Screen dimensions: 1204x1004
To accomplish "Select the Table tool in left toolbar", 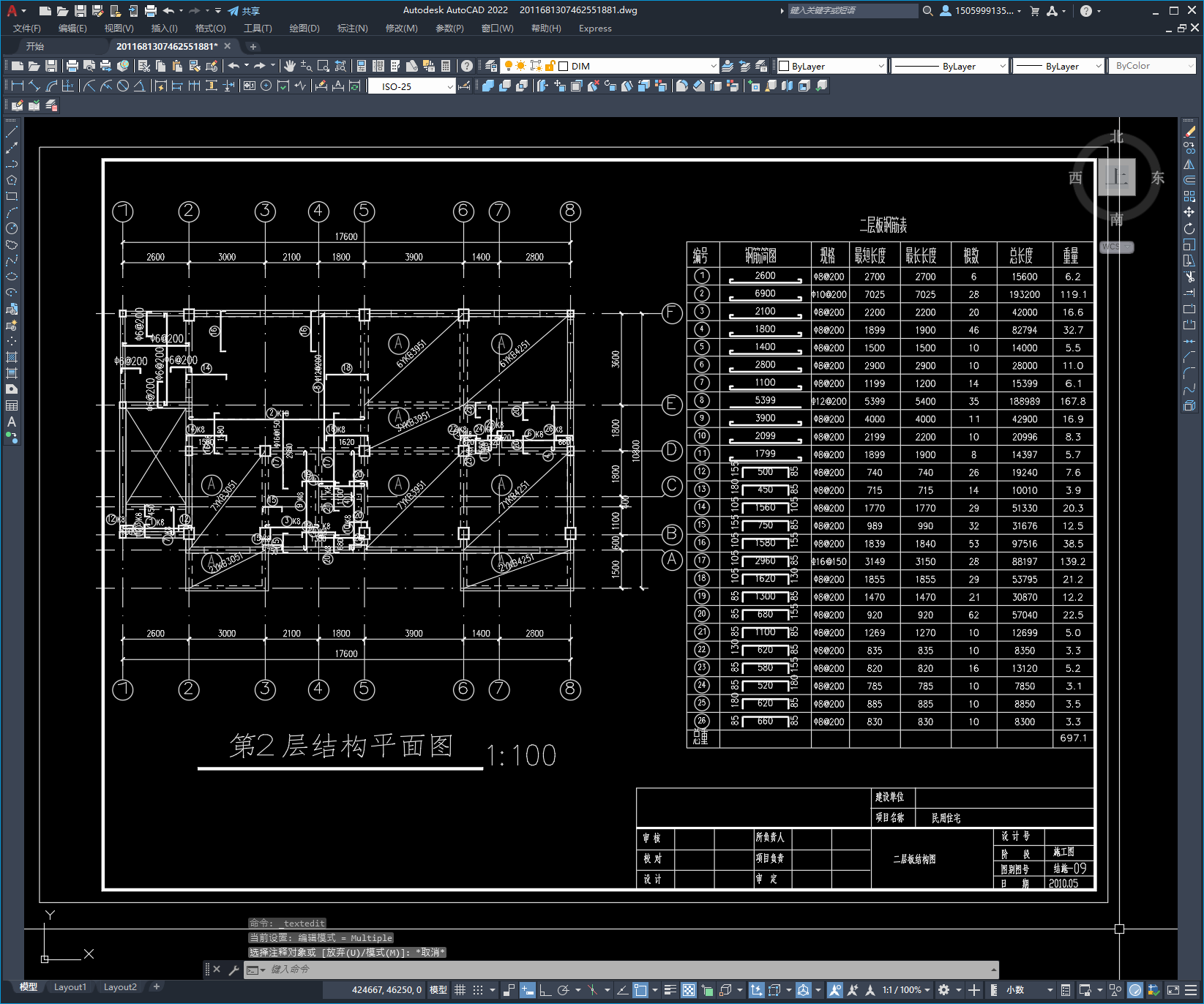I will [12, 405].
